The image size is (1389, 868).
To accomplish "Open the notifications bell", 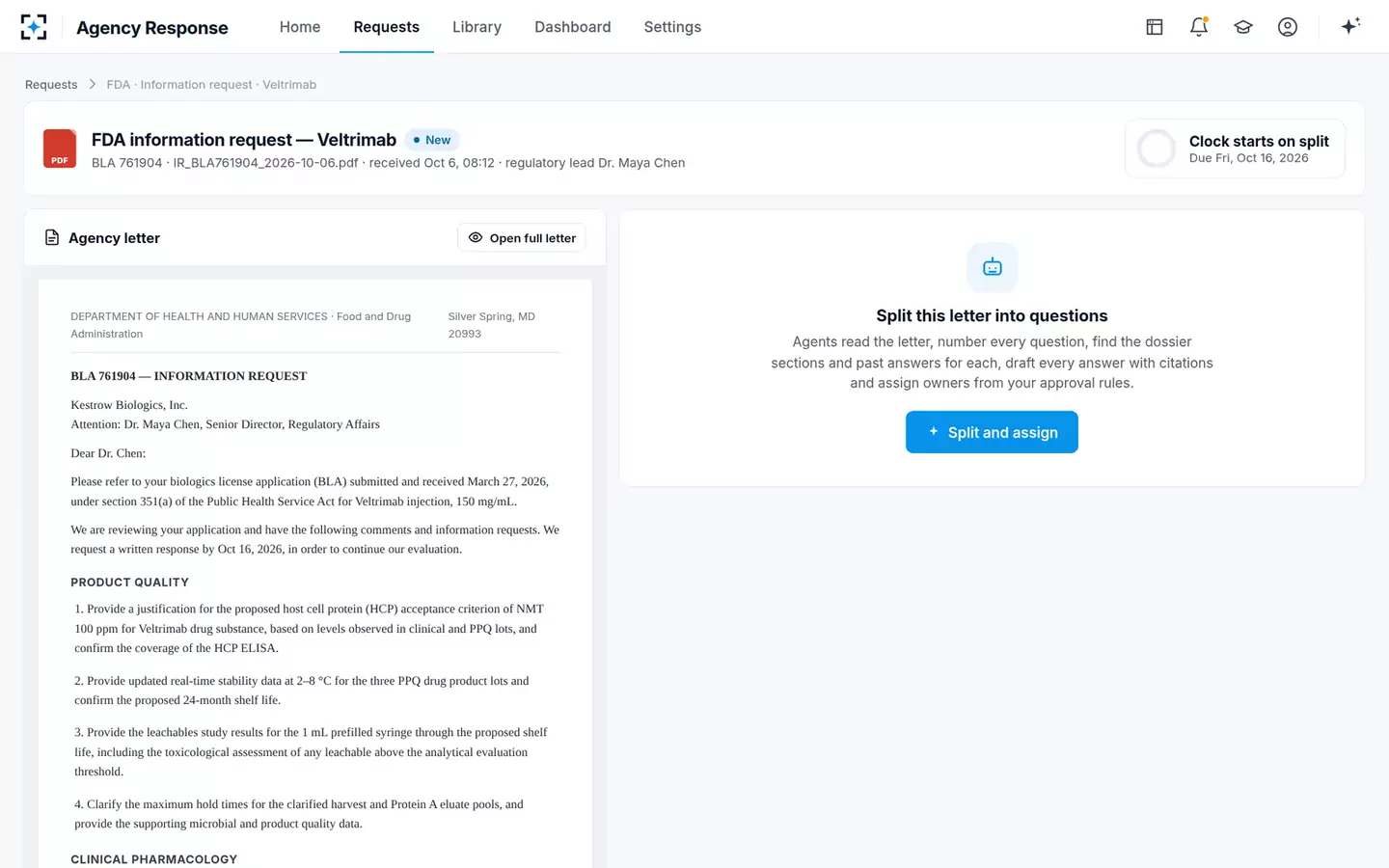I will point(1199,27).
